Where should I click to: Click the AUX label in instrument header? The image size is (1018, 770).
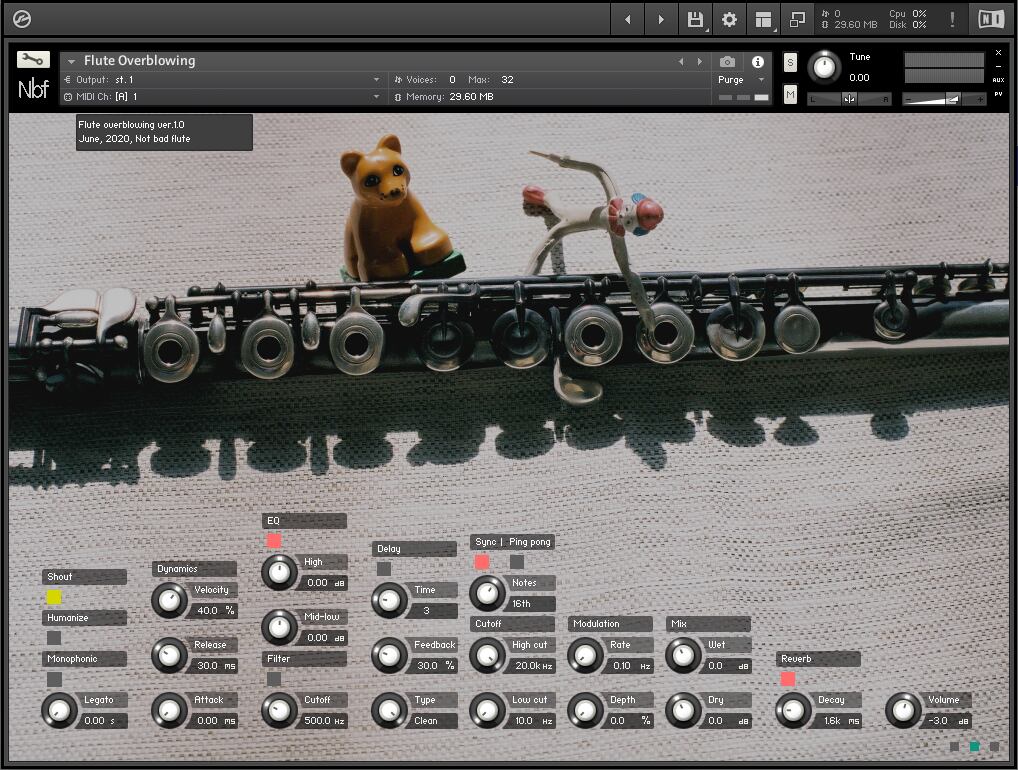(998, 80)
